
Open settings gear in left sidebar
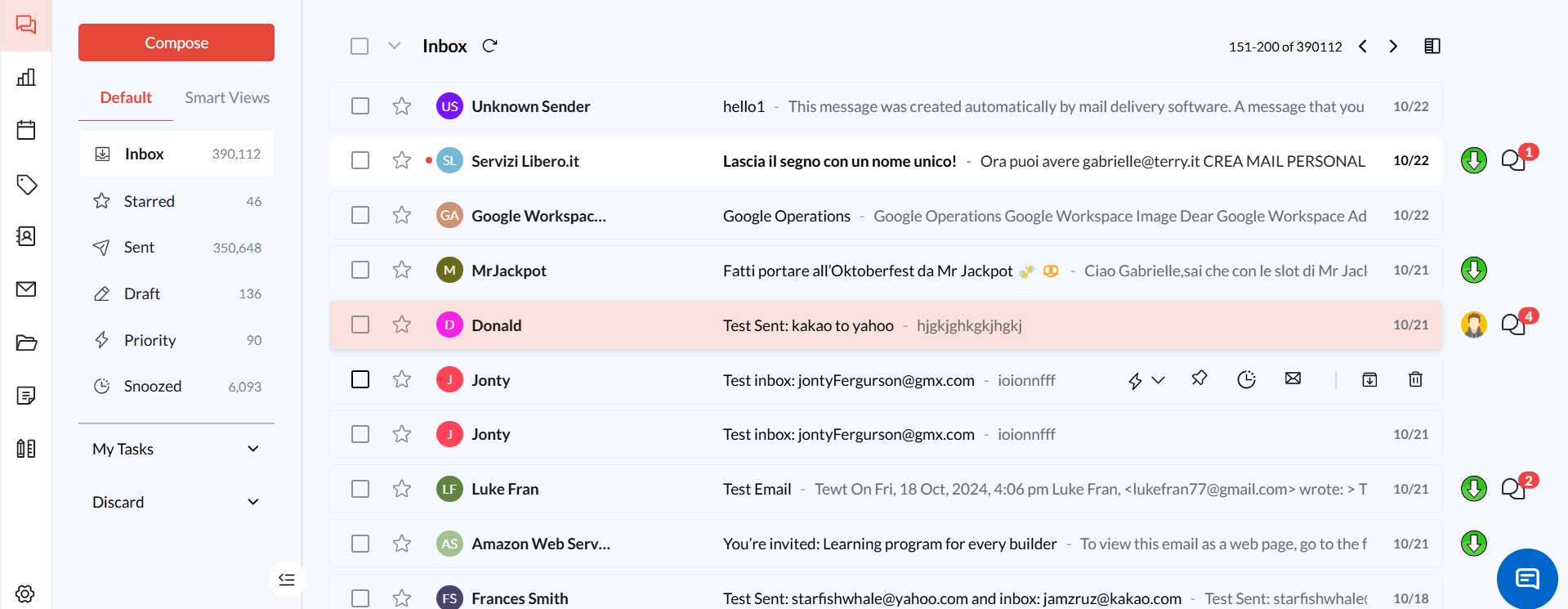(25, 593)
